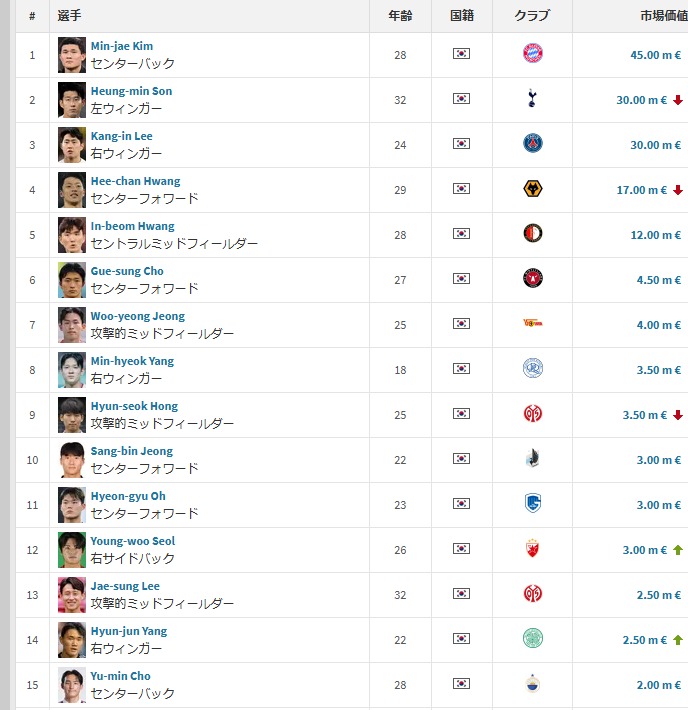This screenshot has height=710, width=688.
Task: Click the Genk crest in Hyeon-gyu Oh's row
Action: (532, 504)
